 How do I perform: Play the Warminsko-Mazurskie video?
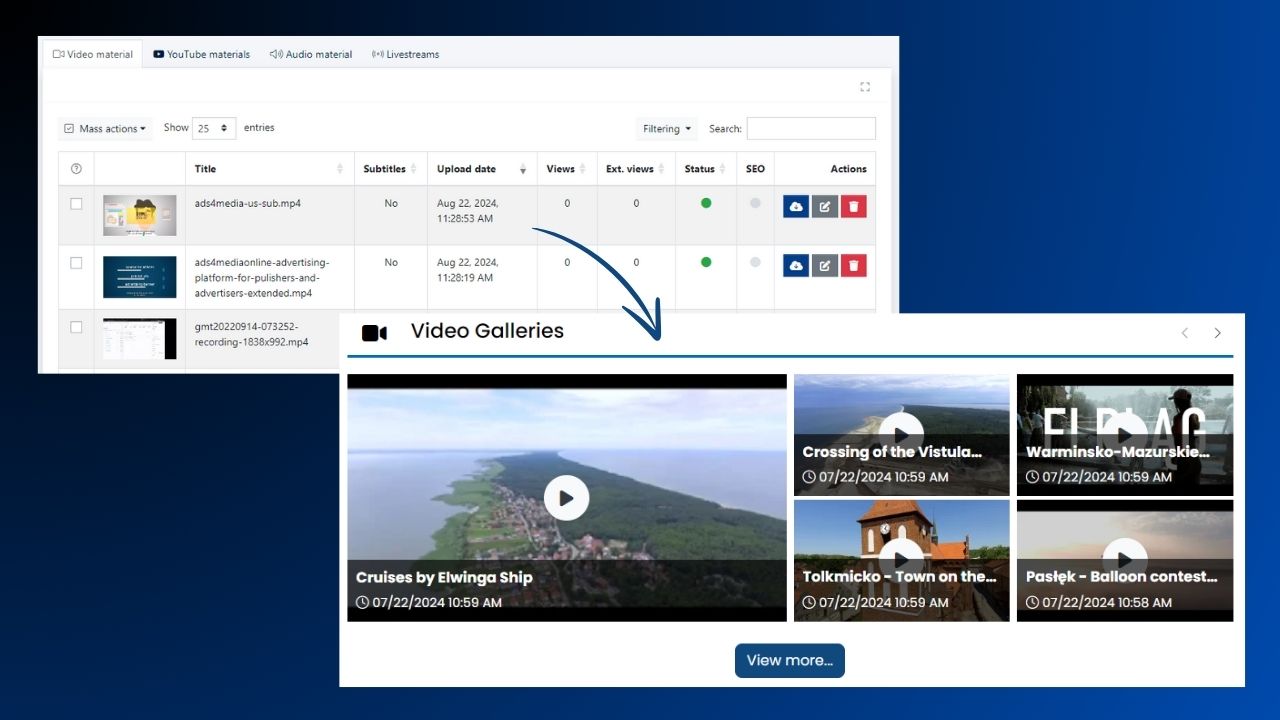coord(1125,435)
